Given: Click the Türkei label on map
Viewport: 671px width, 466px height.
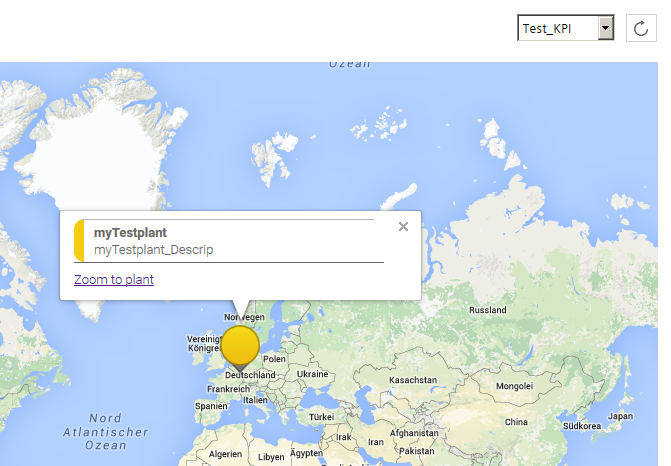Looking at the screenshot, I should (x=321, y=417).
